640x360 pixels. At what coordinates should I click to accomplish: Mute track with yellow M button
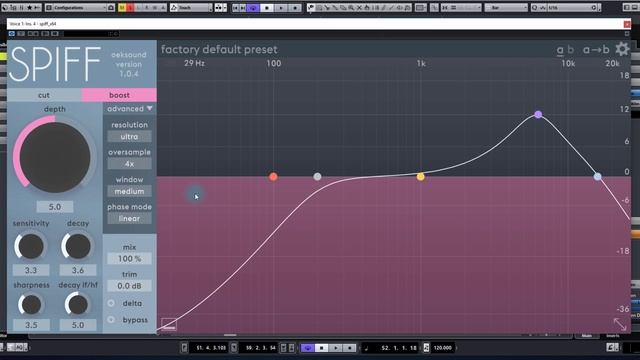pyautogui.click(x=122, y=8)
